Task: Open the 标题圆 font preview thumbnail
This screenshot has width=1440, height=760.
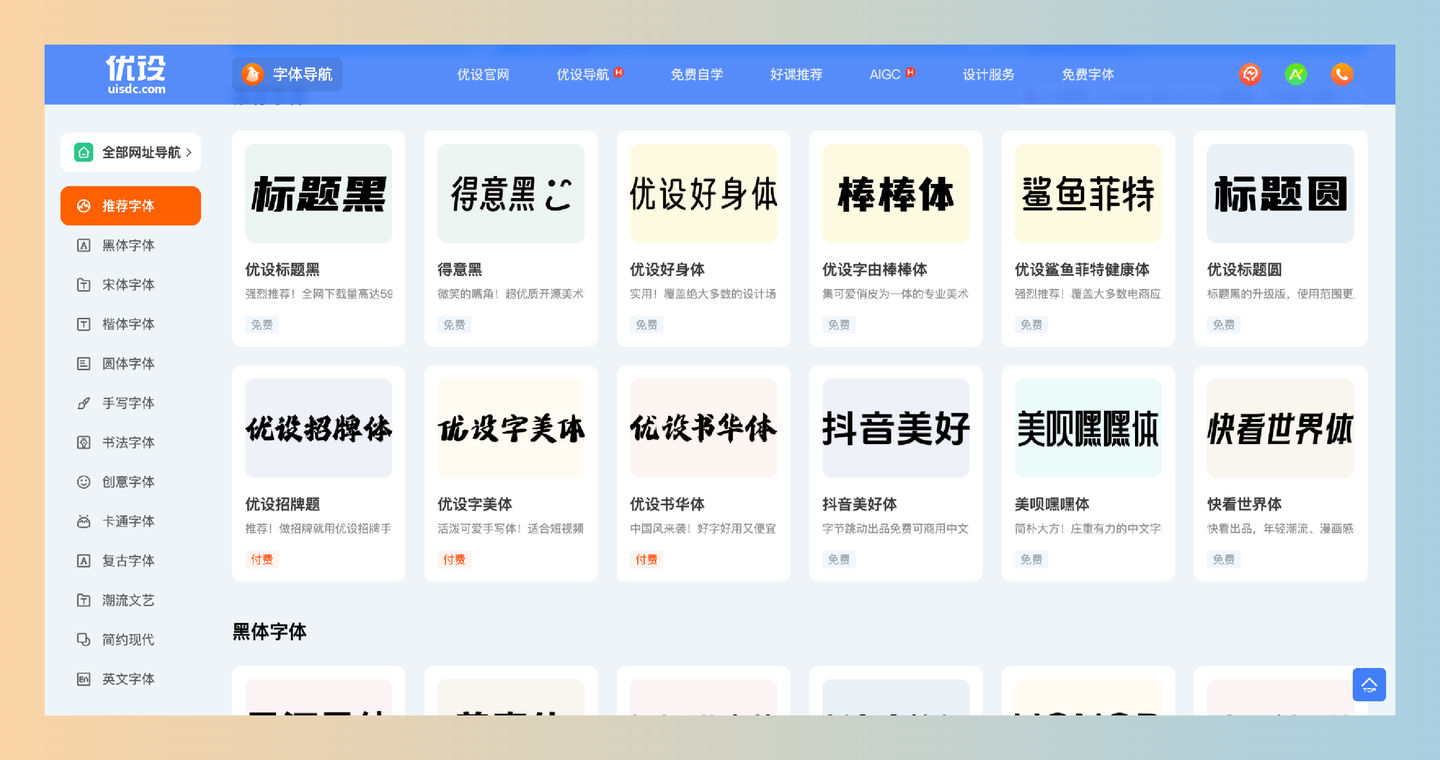Action: click(x=1280, y=193)
